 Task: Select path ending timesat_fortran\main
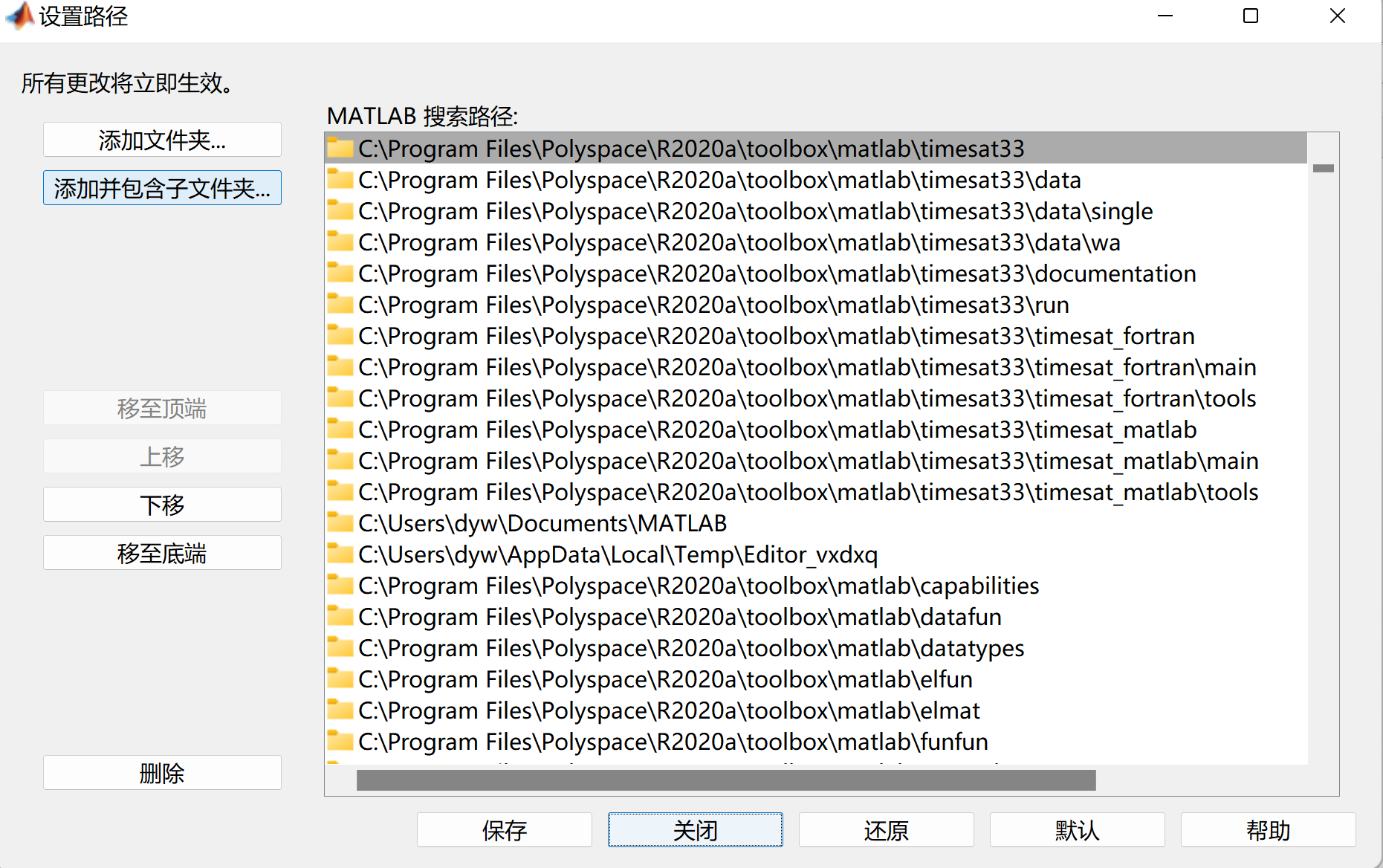coord(807,367)
